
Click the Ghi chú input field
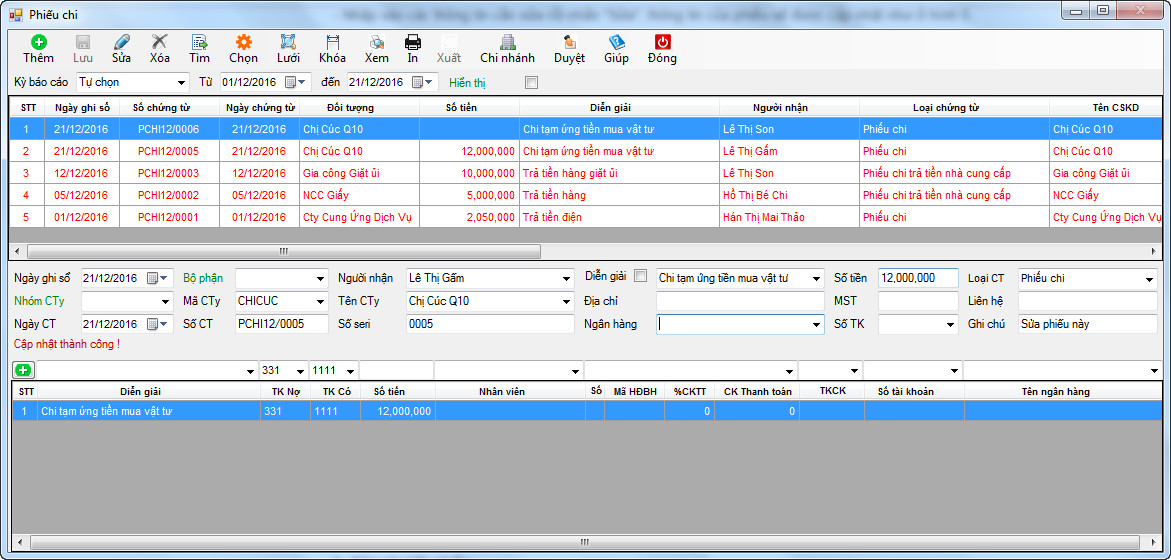(1087, 324)
